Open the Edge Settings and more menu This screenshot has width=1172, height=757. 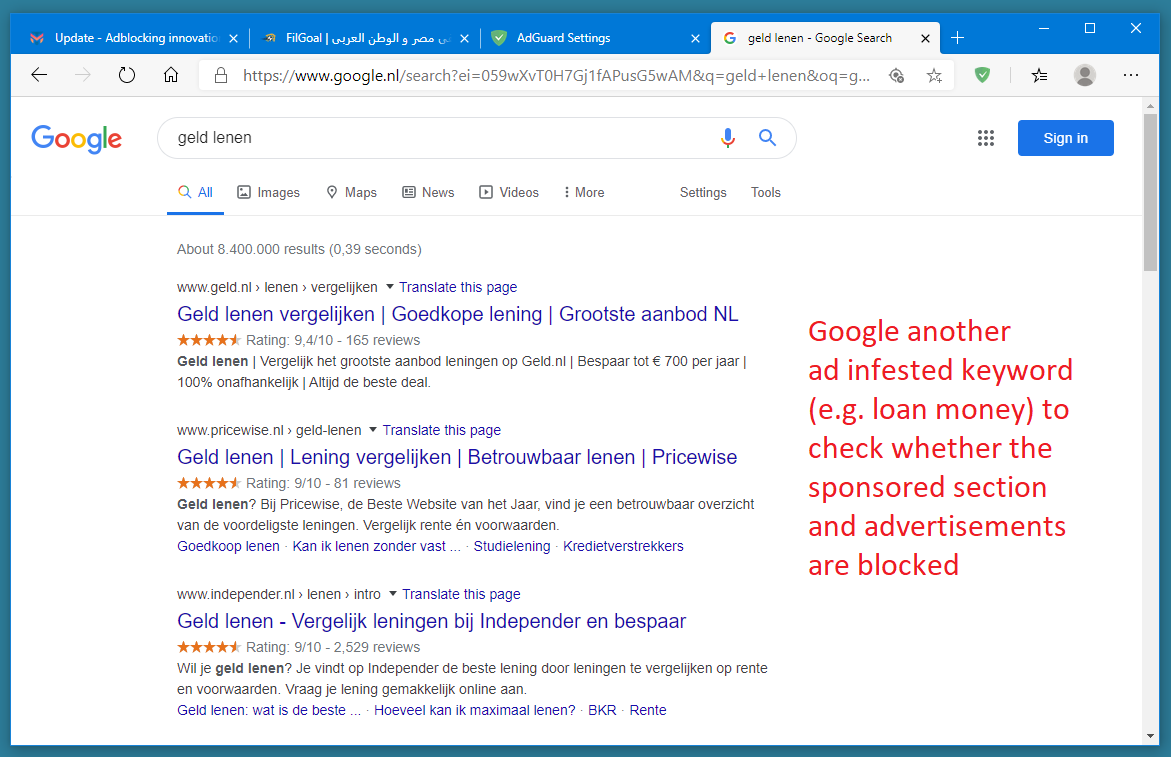1131,75
